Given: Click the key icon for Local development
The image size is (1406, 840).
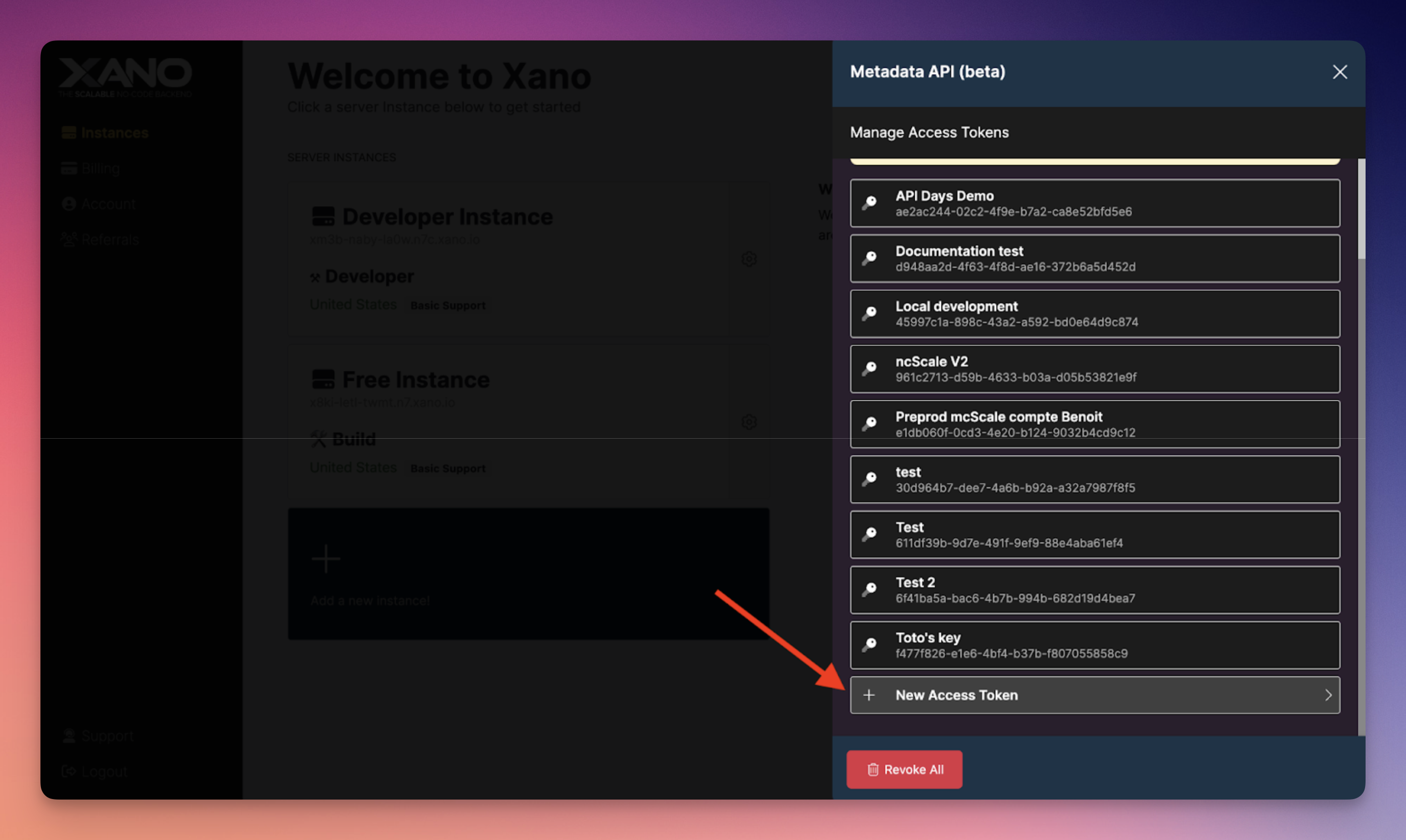Looking at the screenshot, I should pyautogui.click(x=869, y=313).
